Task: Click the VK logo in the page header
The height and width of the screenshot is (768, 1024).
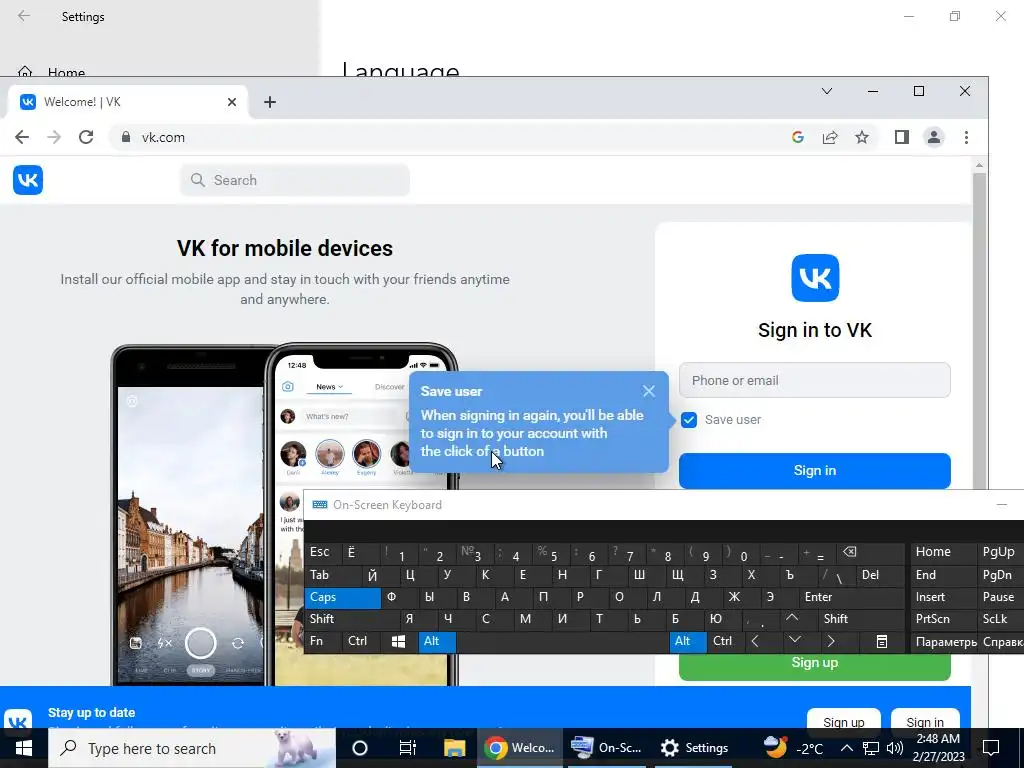Action: pyautogui.click(x=27, y=180)
